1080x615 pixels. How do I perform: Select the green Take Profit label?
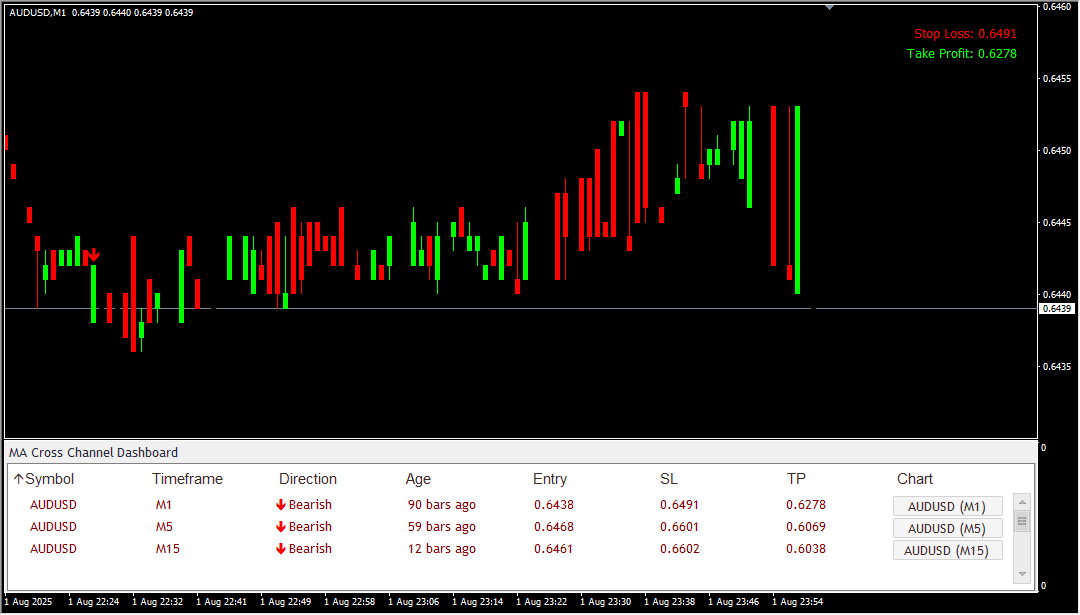pyautogui.click(x=961, y=54)
